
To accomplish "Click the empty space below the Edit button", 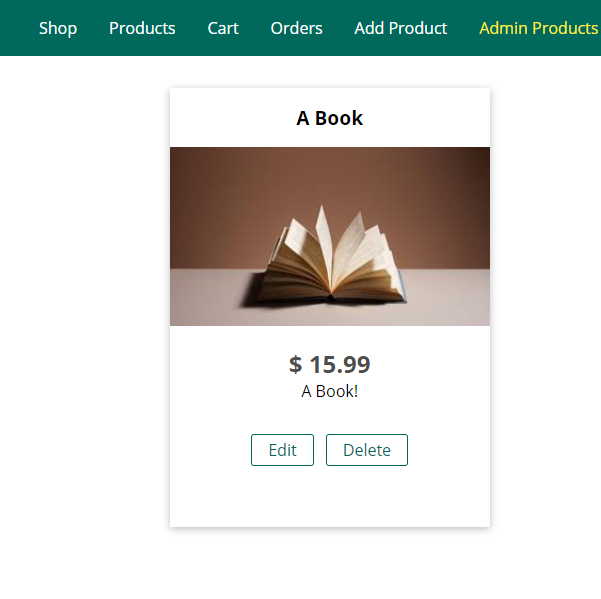I will pyautogui.click(x=282, y=497).
